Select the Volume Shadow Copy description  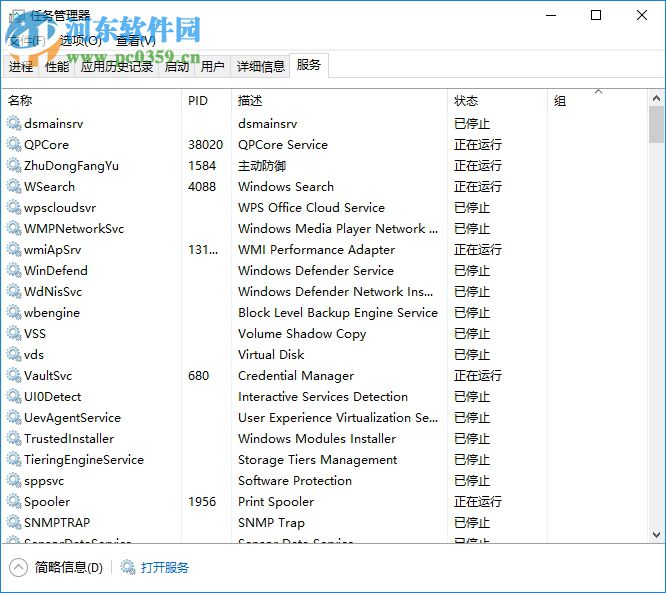302,334
